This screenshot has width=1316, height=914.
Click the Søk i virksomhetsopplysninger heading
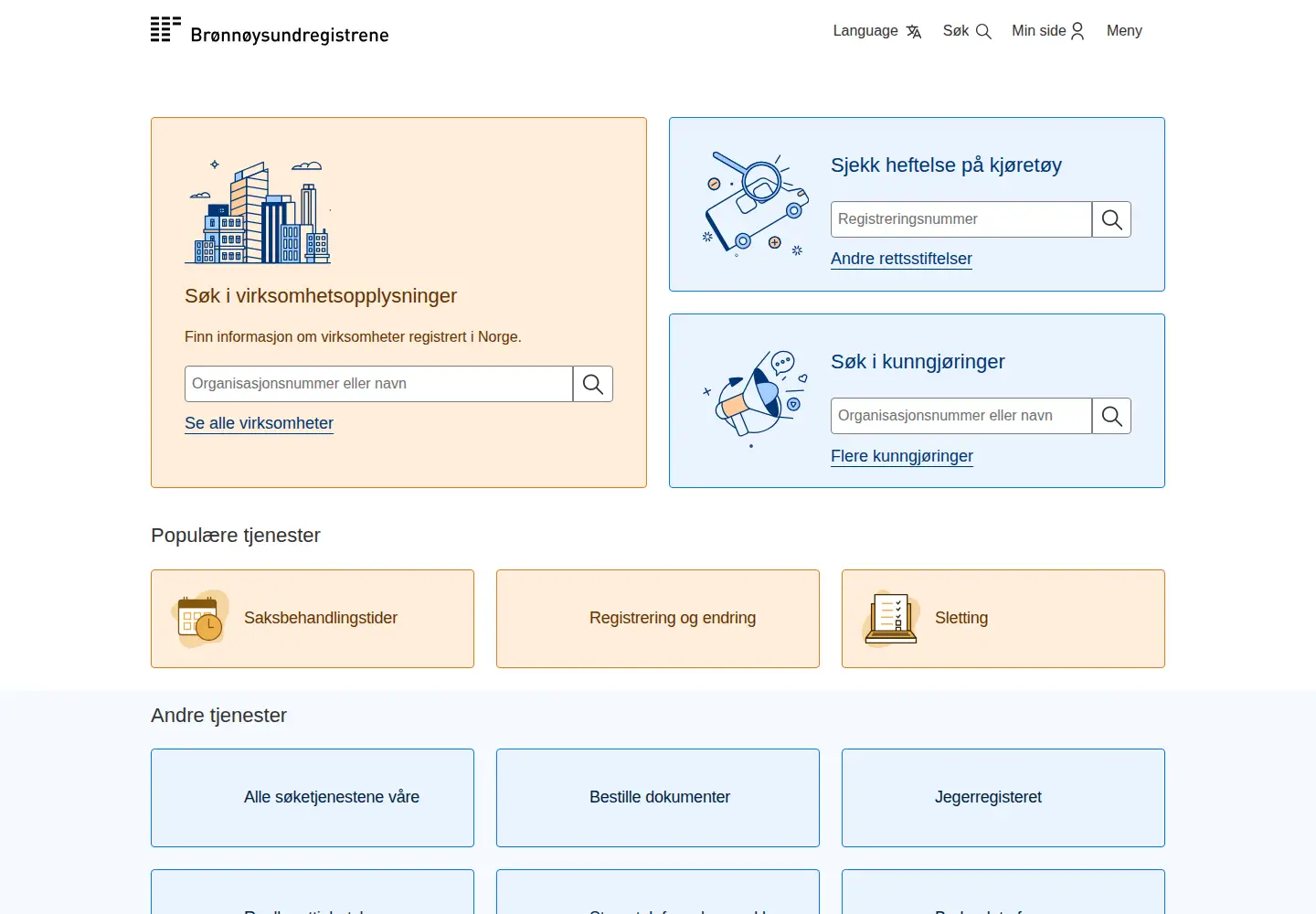[x=321, y=296]
